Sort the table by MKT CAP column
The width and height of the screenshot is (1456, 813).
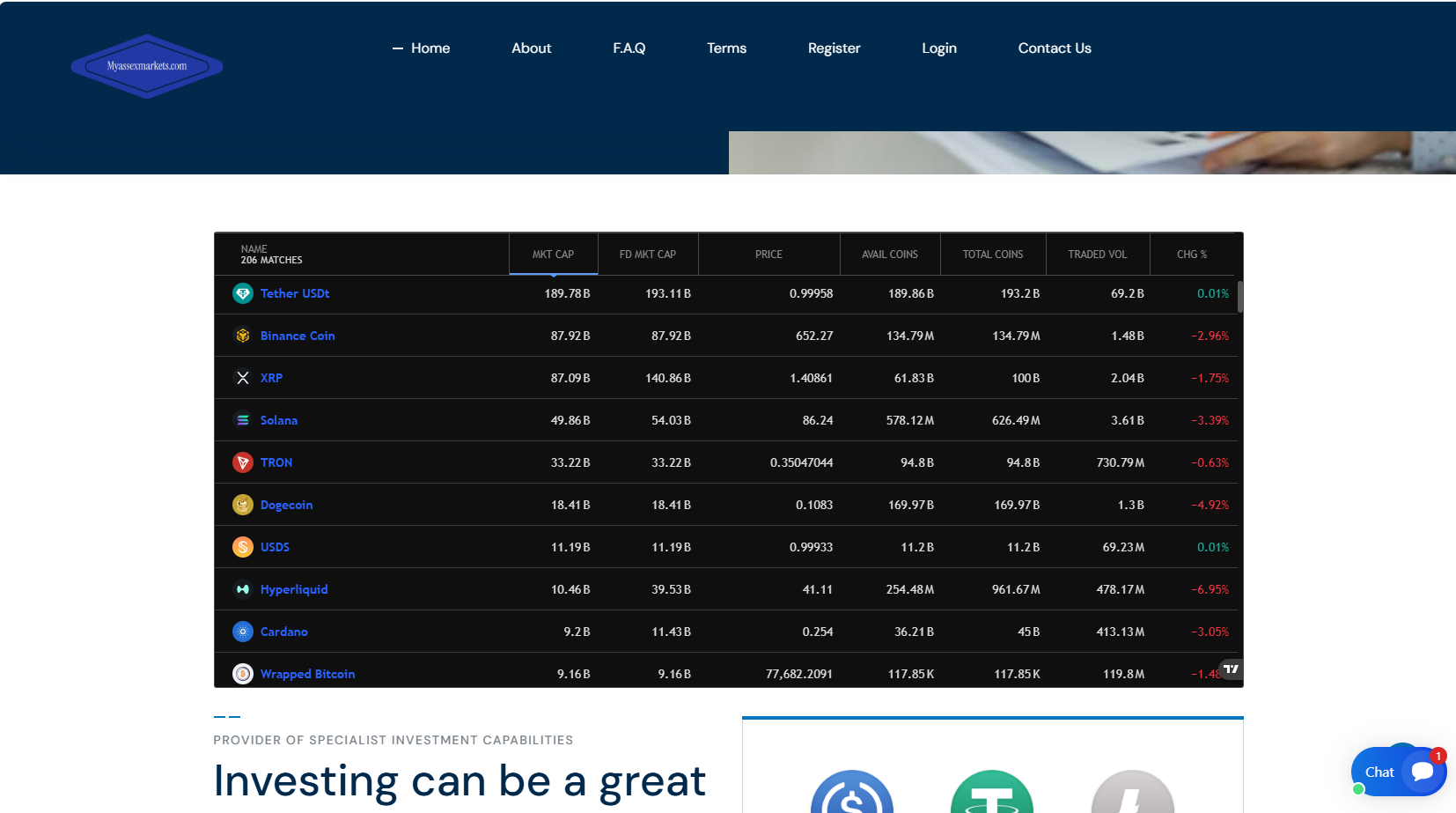click(x=554, y=255)
